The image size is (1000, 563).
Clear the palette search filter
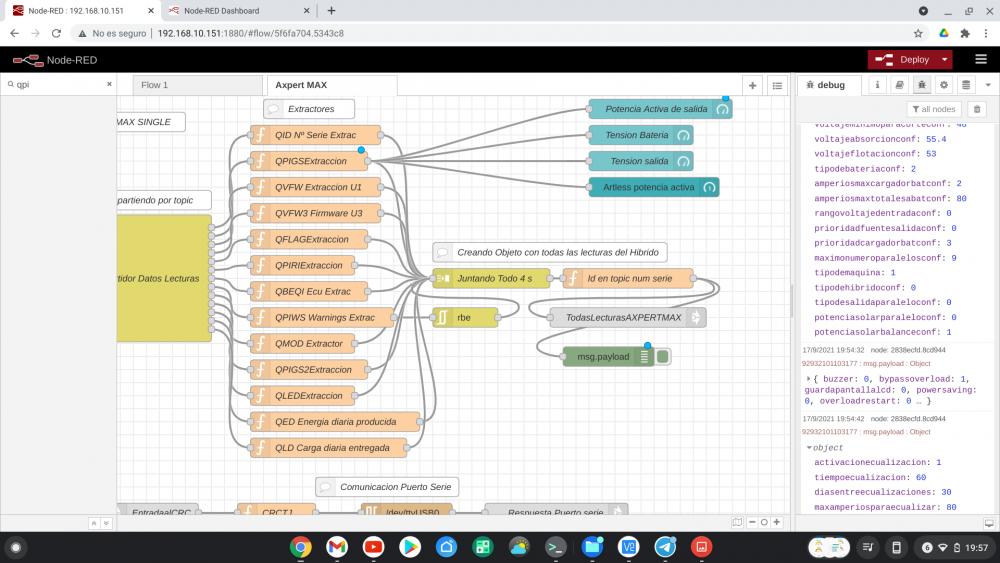pos(109,84)
